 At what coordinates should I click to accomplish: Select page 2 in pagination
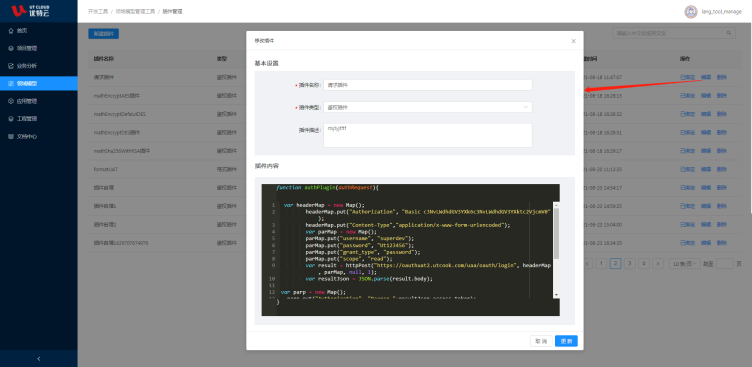(x=616, y=263)
